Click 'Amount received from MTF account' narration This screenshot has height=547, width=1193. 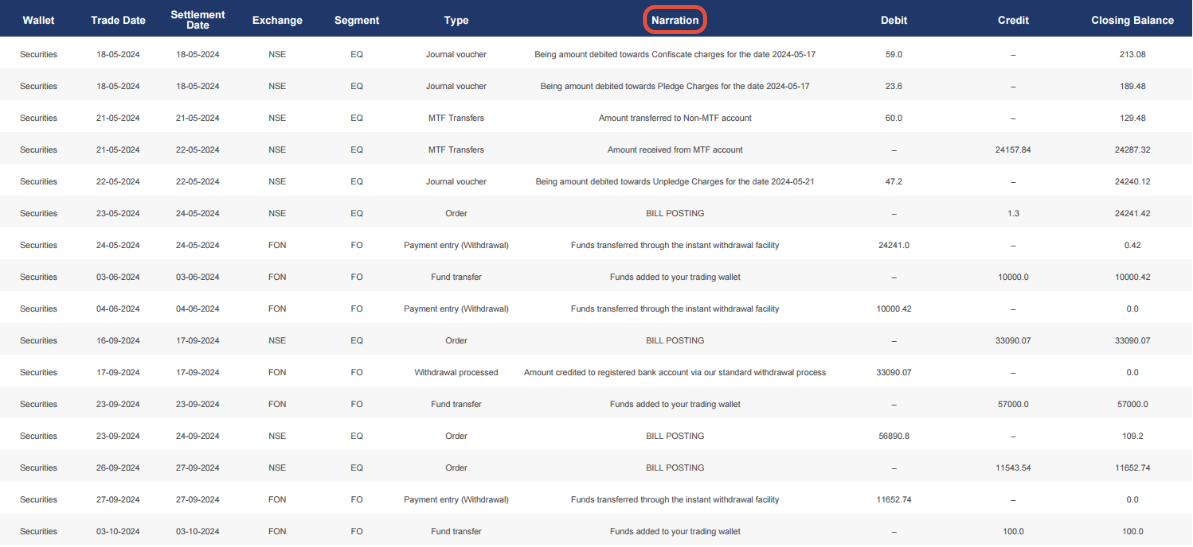pos(675,150)
